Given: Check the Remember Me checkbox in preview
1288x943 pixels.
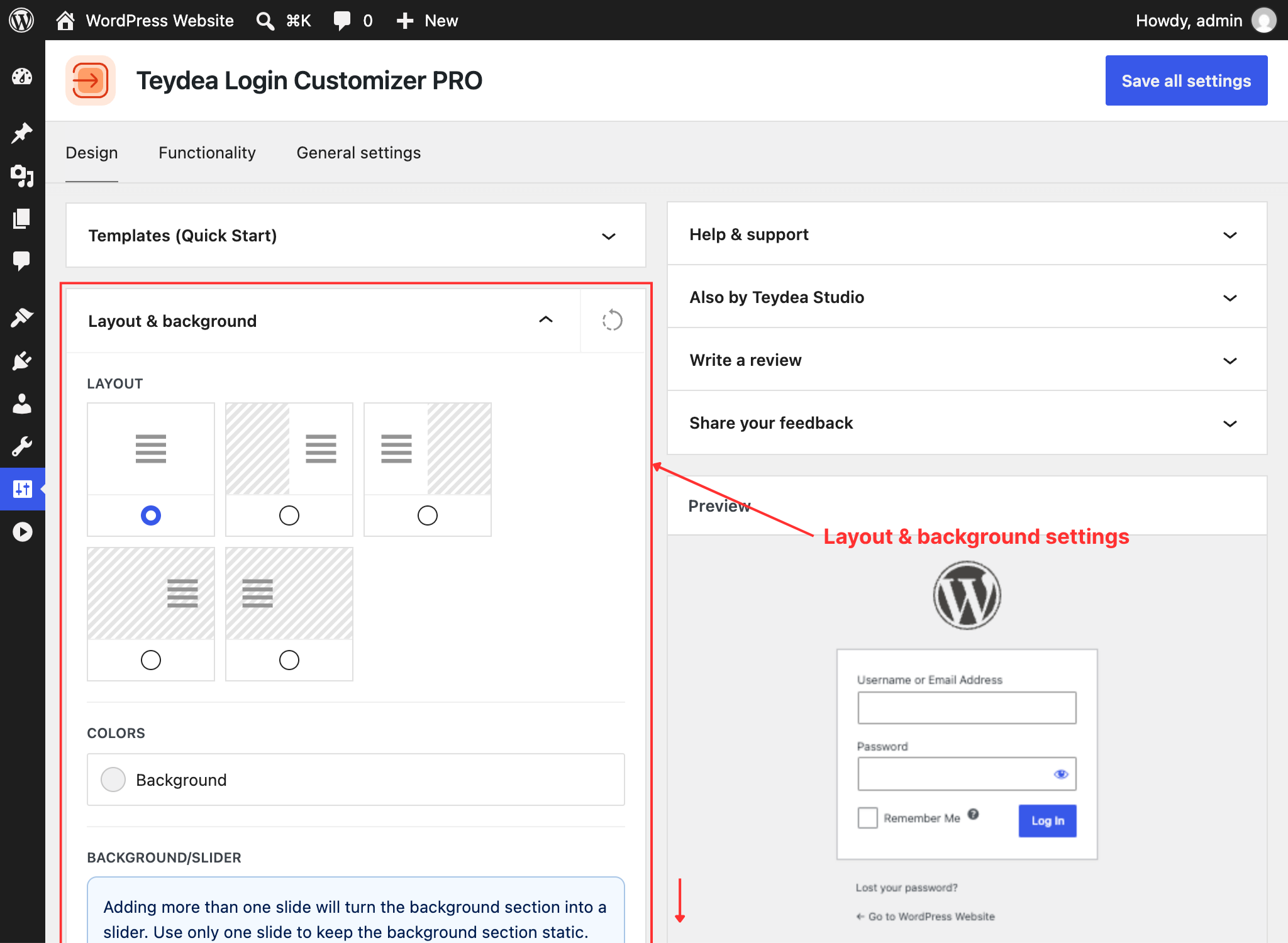Looking at the screenshot, I should tap(868, 818).
